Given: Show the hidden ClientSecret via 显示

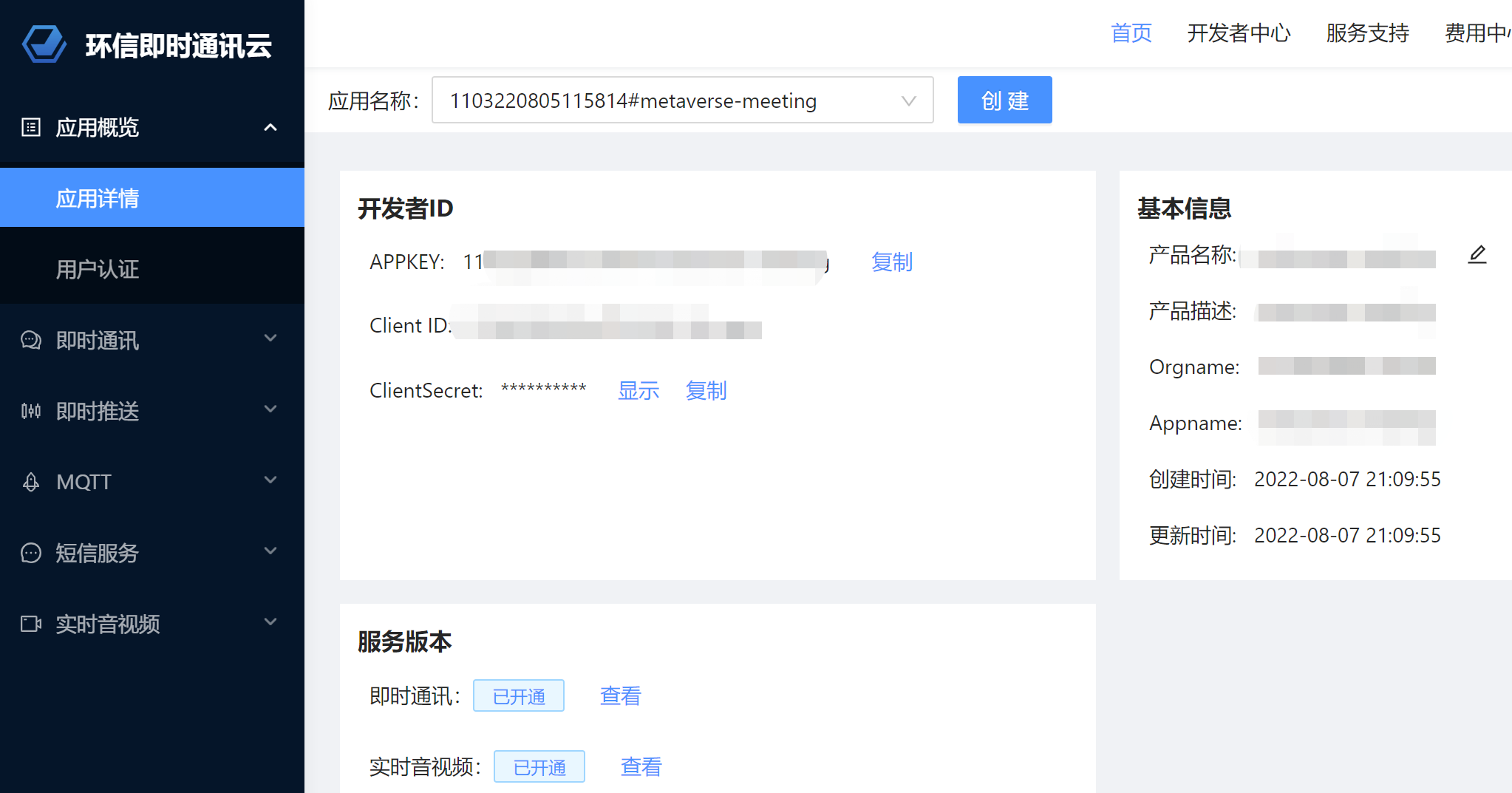Looking at the screenshot, I should click(x=638, y=391).
